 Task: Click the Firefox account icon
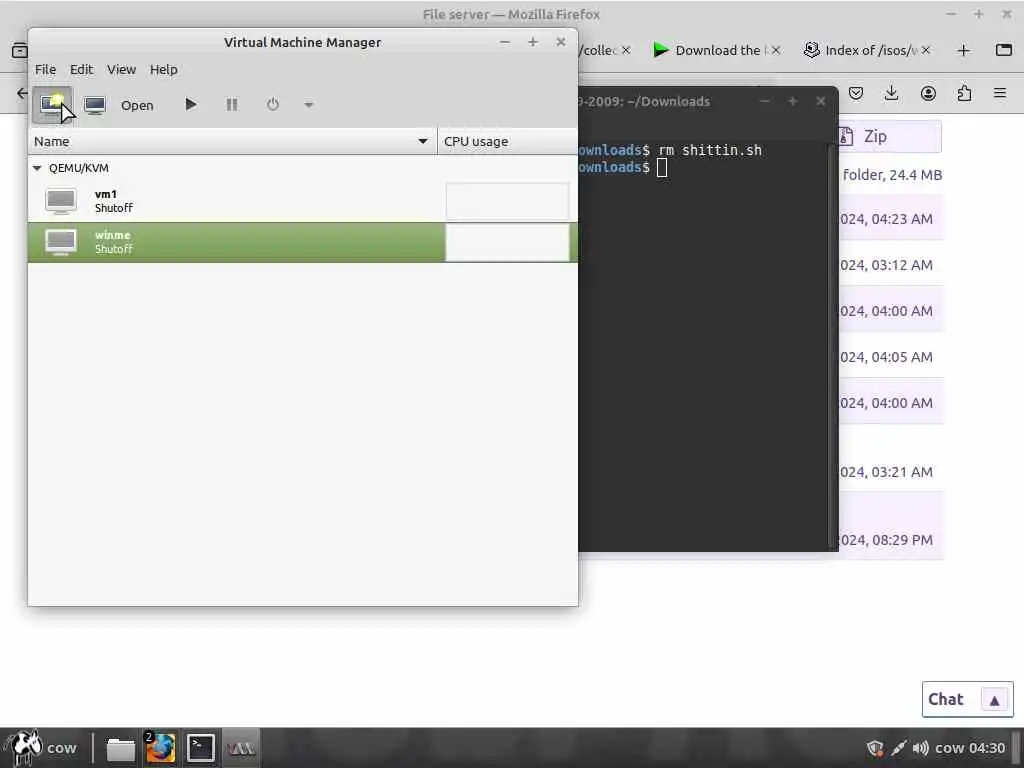928,93
